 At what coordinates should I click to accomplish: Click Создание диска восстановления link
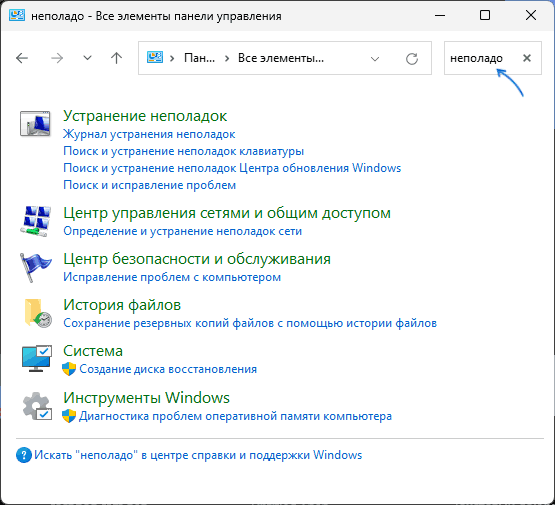(x=168, y=369)
